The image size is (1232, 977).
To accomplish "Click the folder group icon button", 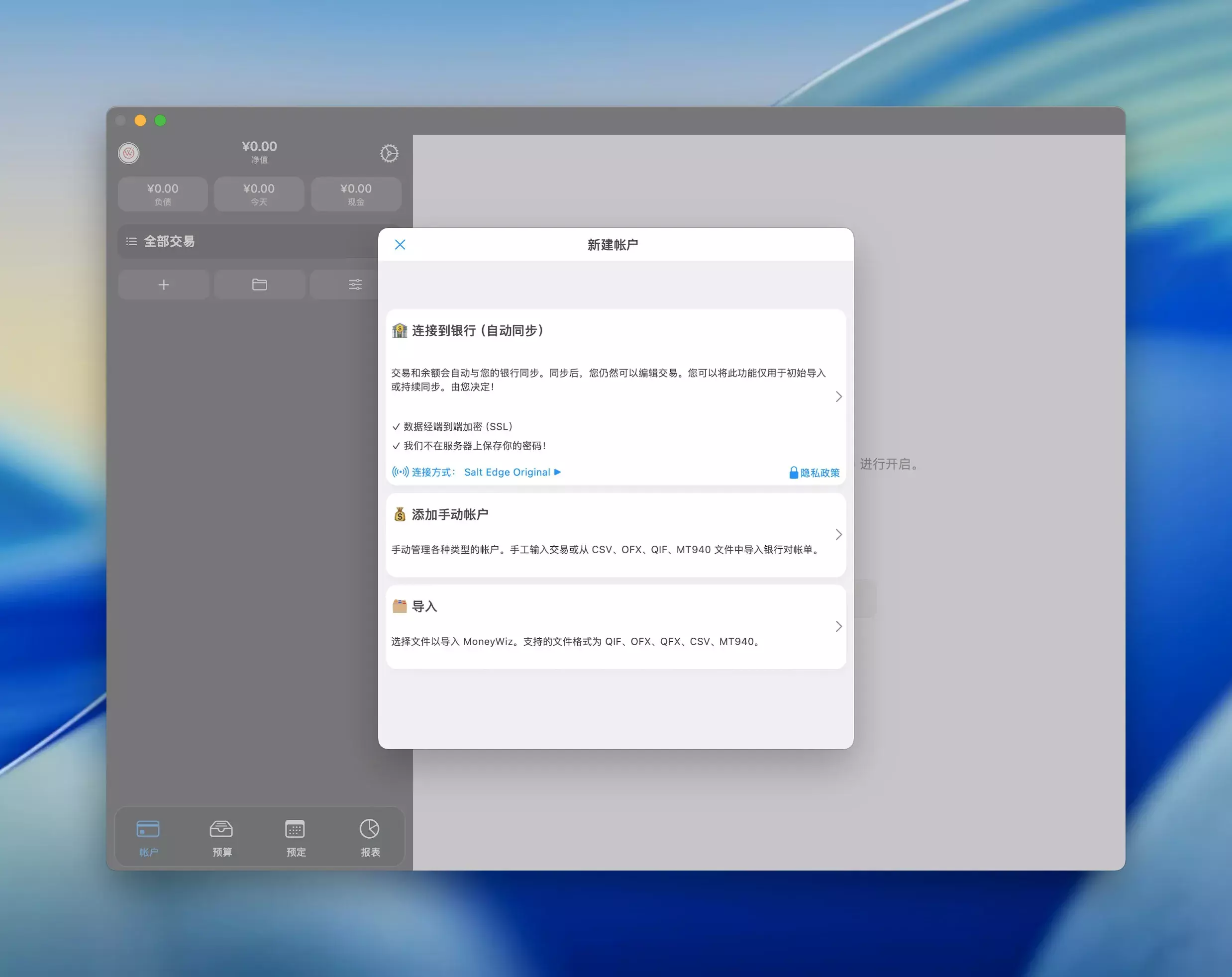I will pos(259,285).
